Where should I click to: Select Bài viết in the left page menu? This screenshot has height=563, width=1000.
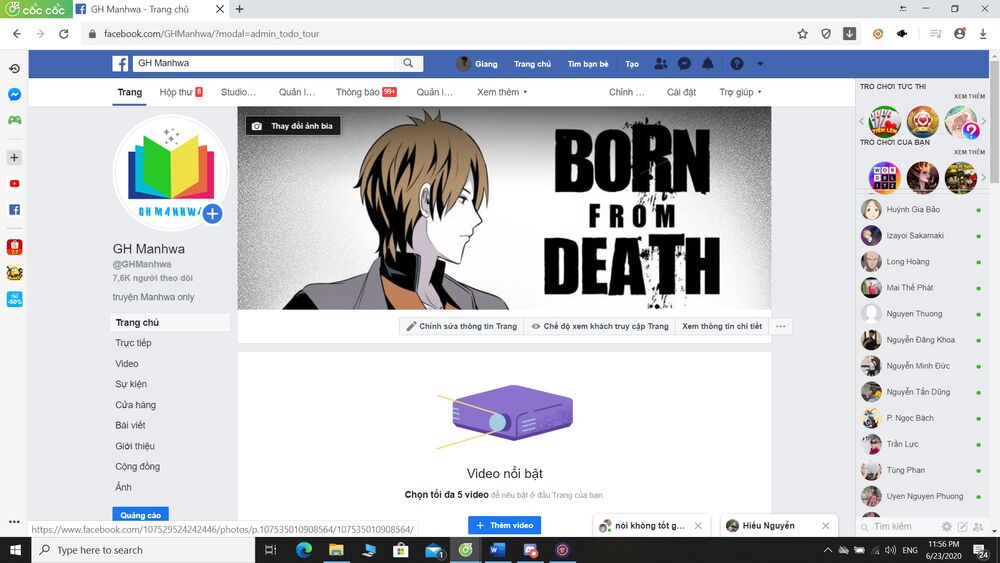[130, 425]
